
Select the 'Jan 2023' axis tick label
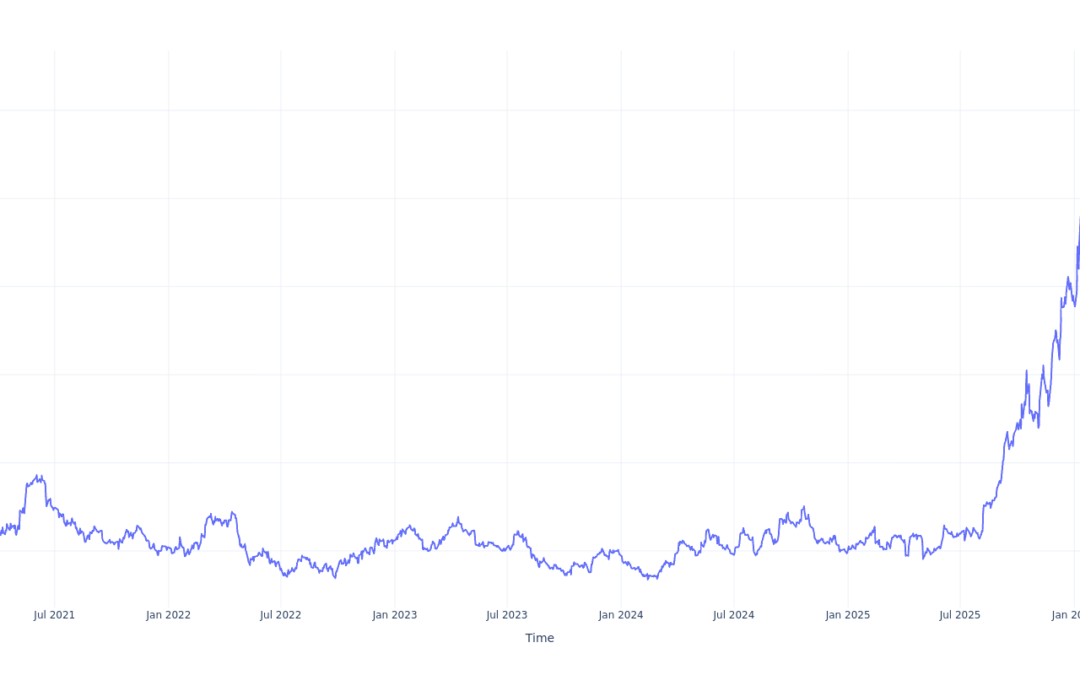coord(395,615)
